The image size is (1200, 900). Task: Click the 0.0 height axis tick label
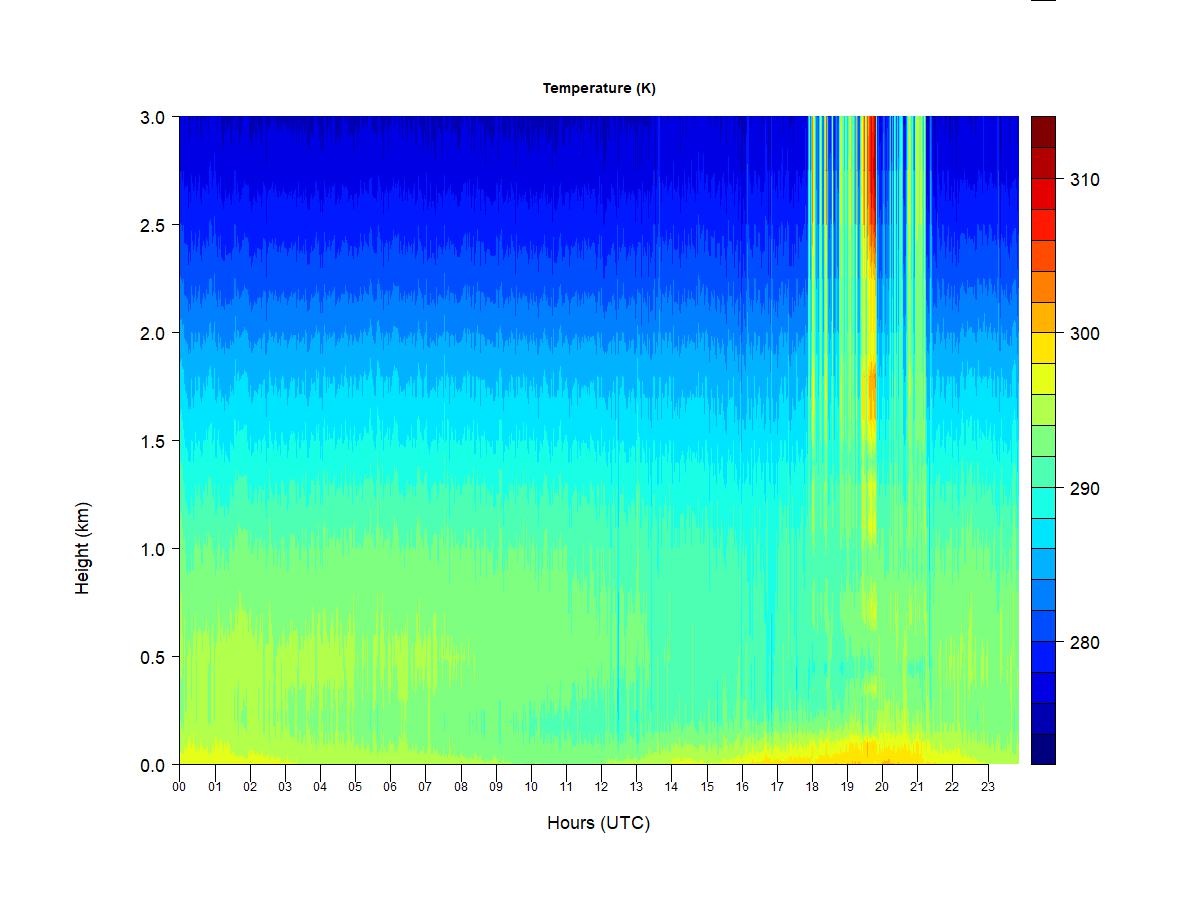[x=152, y=766]
